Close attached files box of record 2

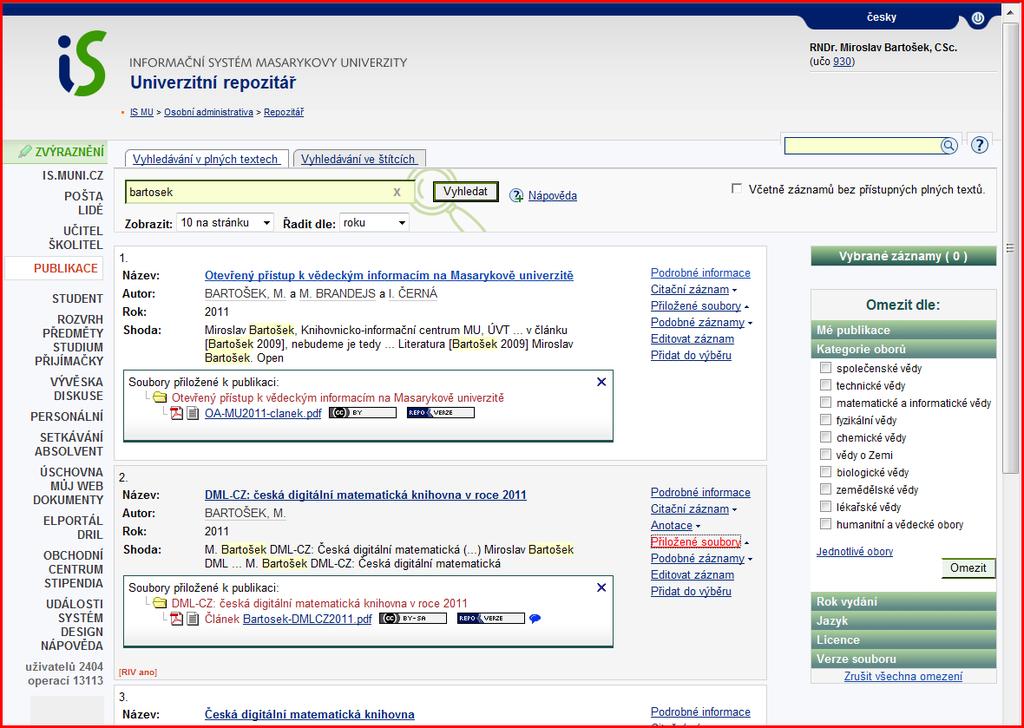(601, 588)
